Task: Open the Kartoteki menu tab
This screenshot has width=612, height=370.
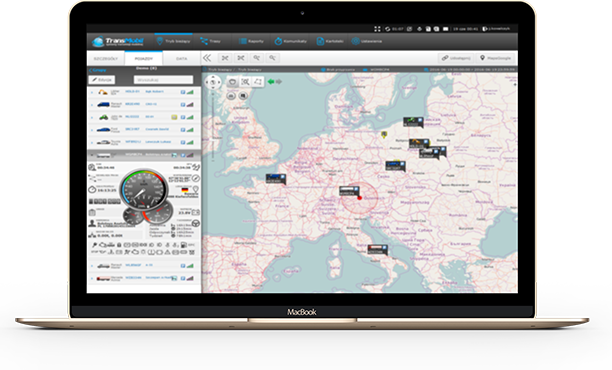Action: pyautogui.click(x=330, y=41)
